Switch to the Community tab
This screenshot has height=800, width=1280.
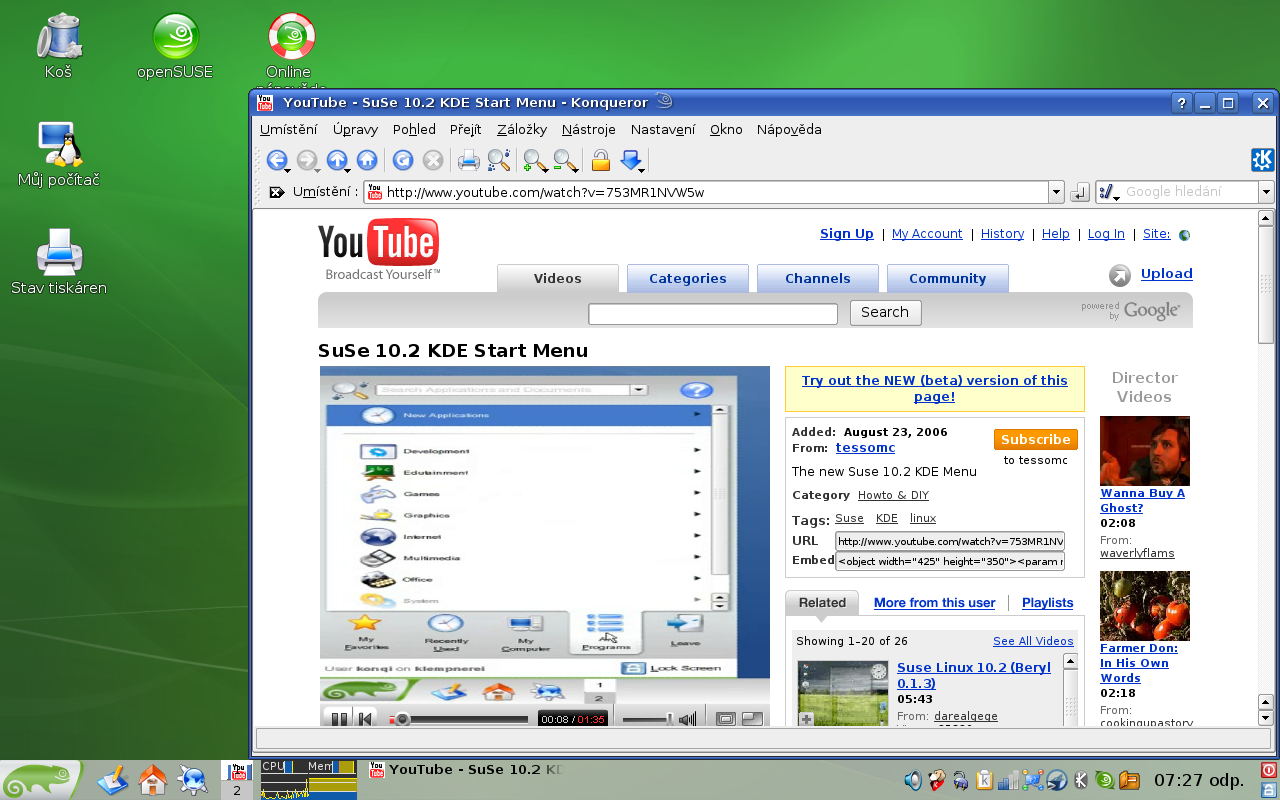pyautogui.click(x=948, y=278)
